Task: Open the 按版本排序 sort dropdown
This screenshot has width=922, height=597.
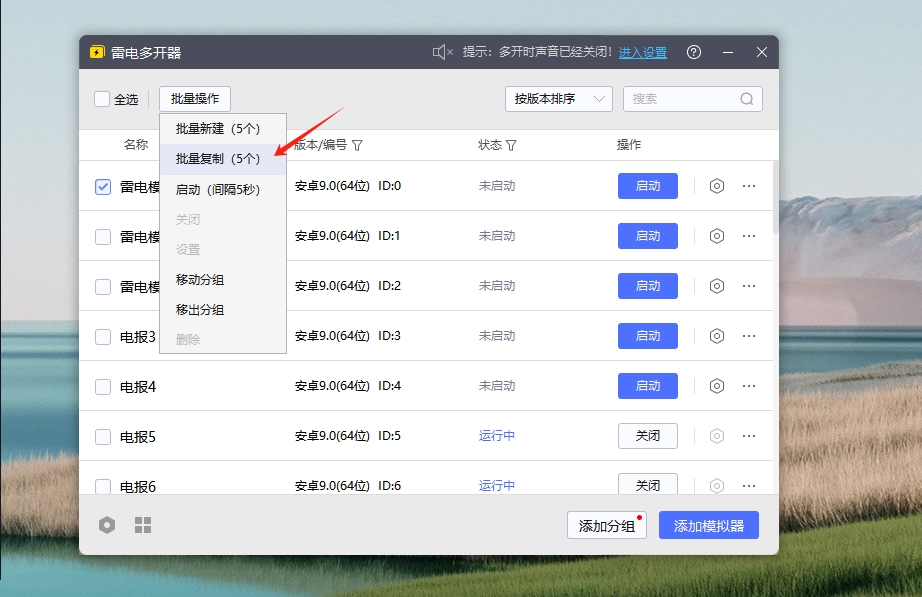Action: pos(558,99)
